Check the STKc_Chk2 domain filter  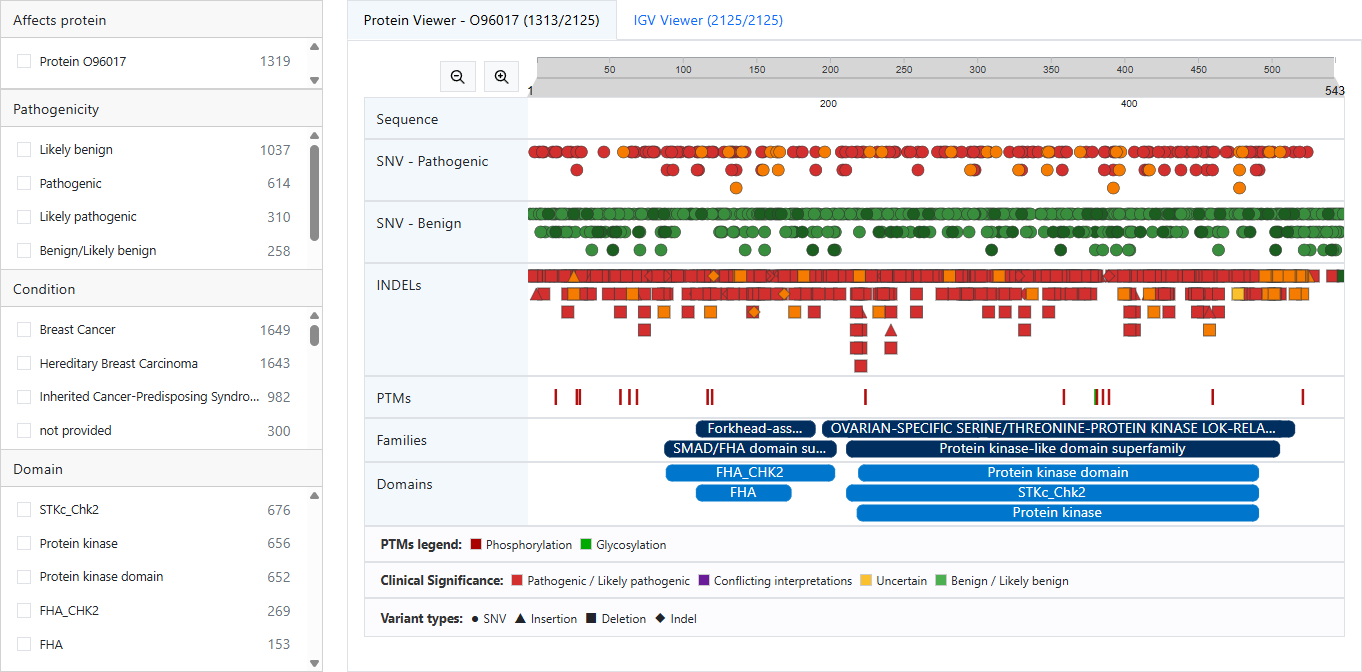click(x=25, y=509)
